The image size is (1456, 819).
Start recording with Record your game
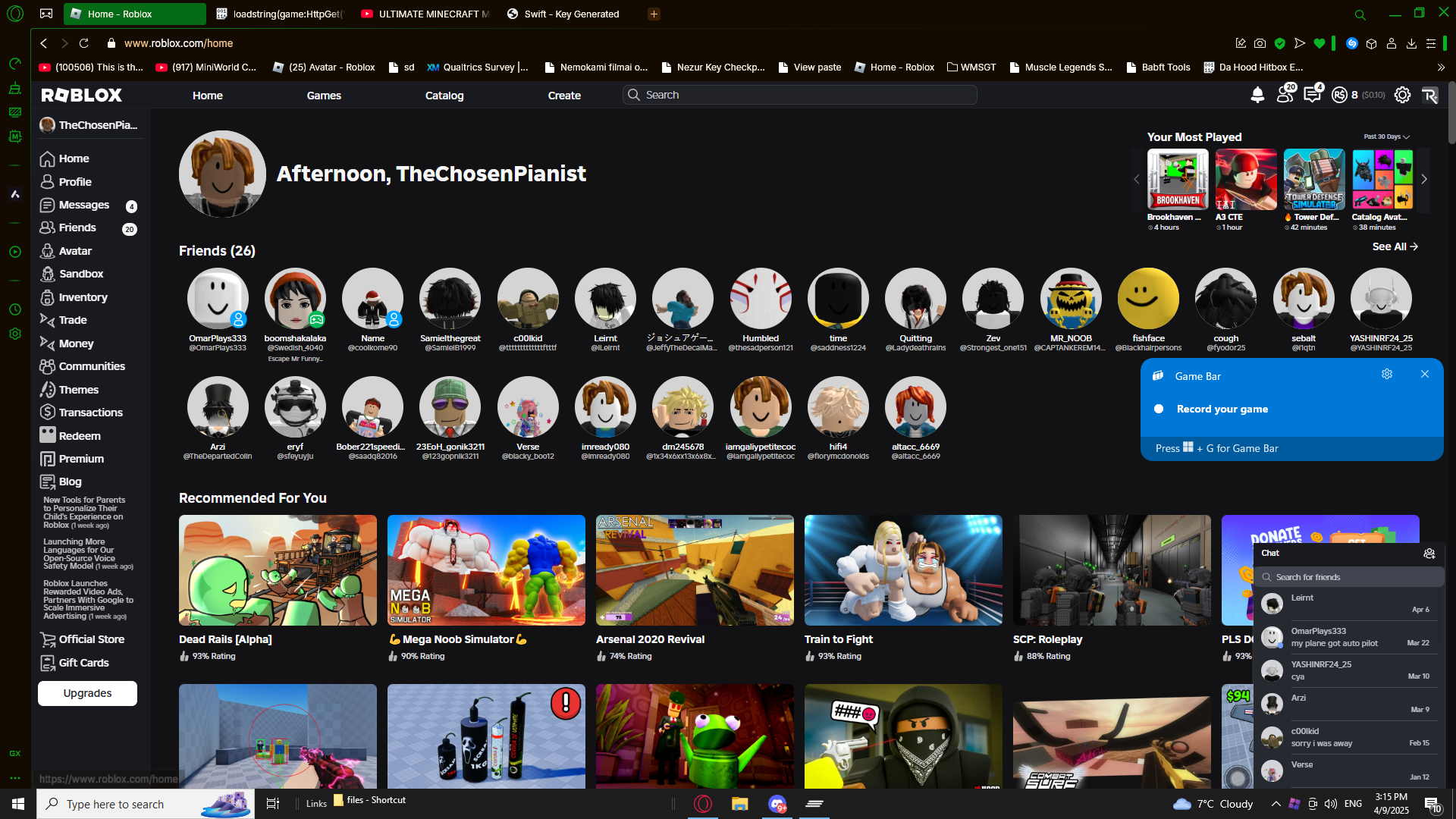coord(1222,409)
